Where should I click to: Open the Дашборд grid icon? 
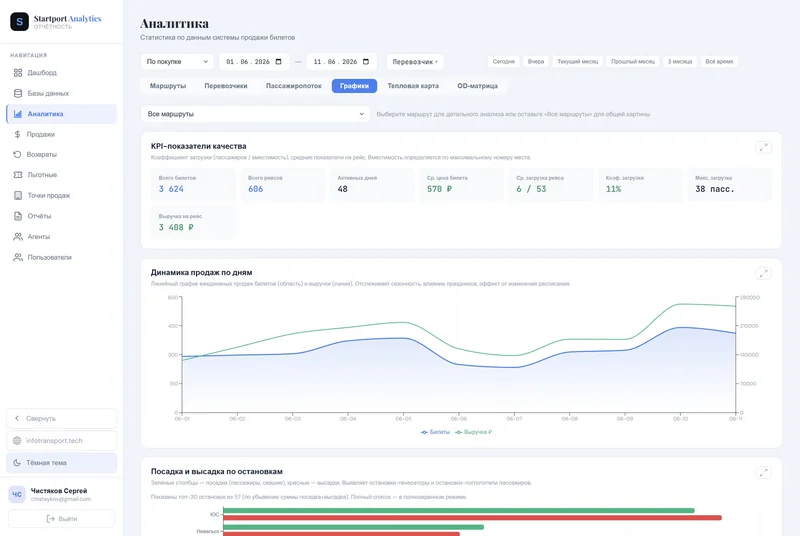18,73
